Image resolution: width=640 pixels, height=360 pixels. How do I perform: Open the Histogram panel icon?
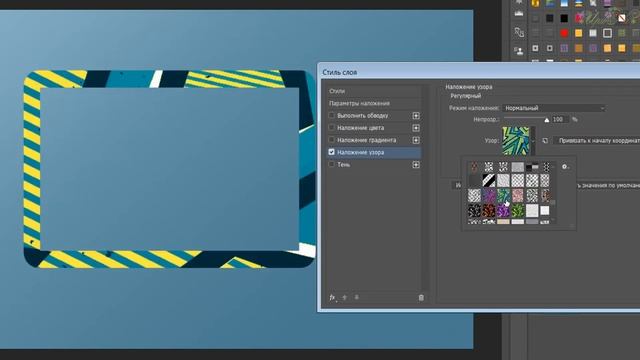tap(519, 13)
